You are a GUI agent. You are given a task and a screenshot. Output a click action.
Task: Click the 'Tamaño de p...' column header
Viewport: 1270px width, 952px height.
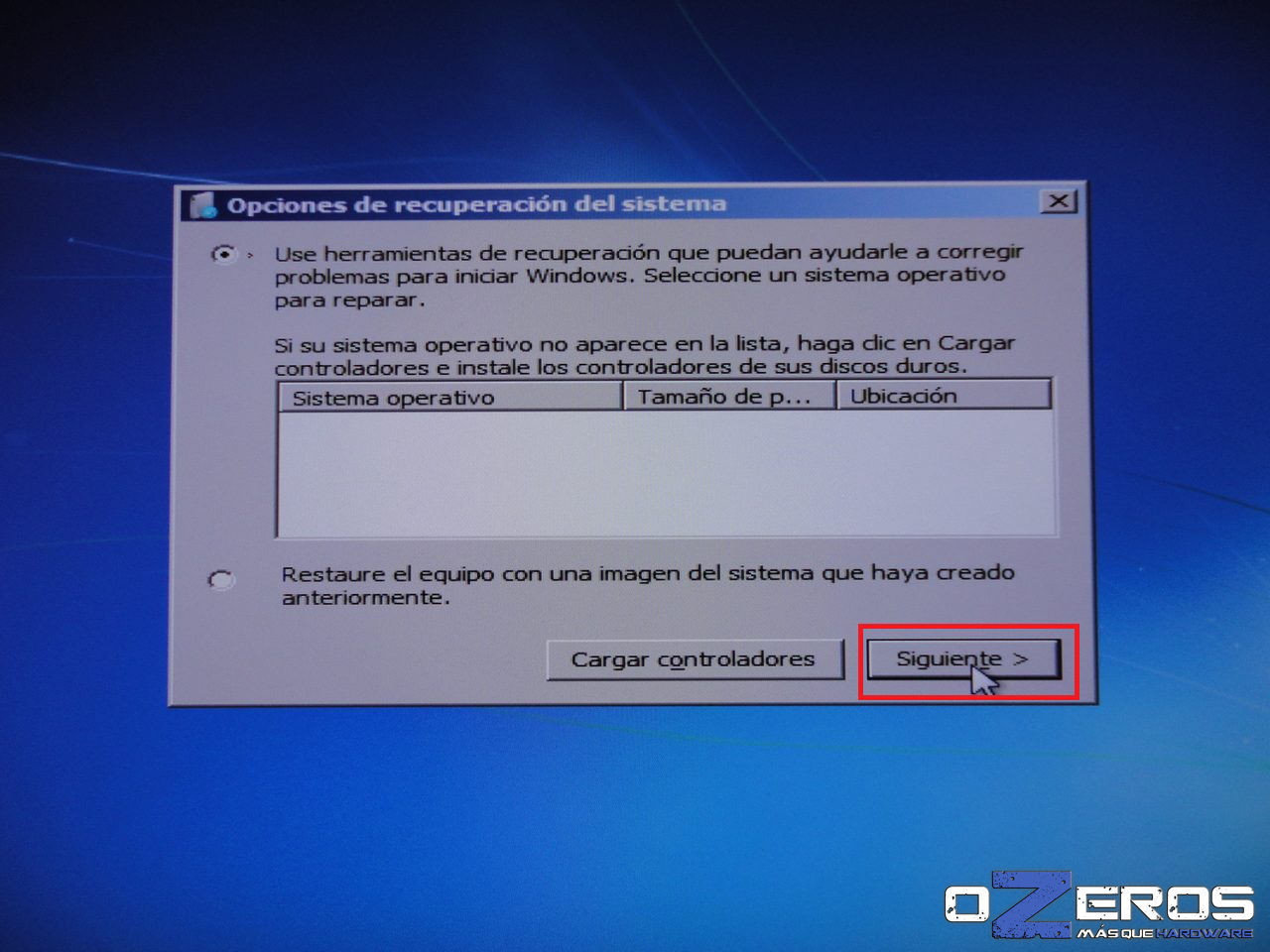[727, 397]
